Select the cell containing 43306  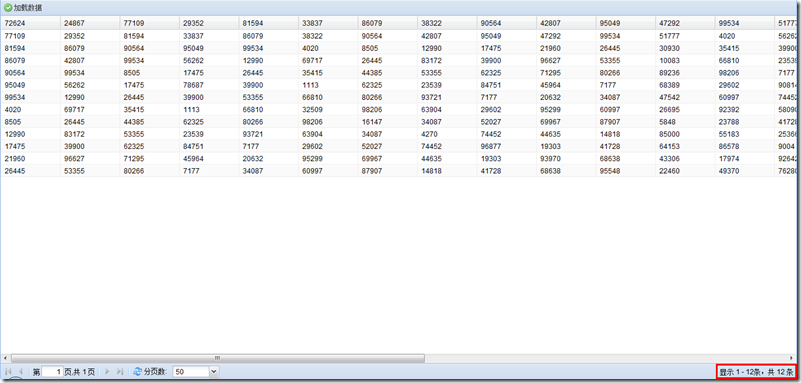[x=686, y=159]
